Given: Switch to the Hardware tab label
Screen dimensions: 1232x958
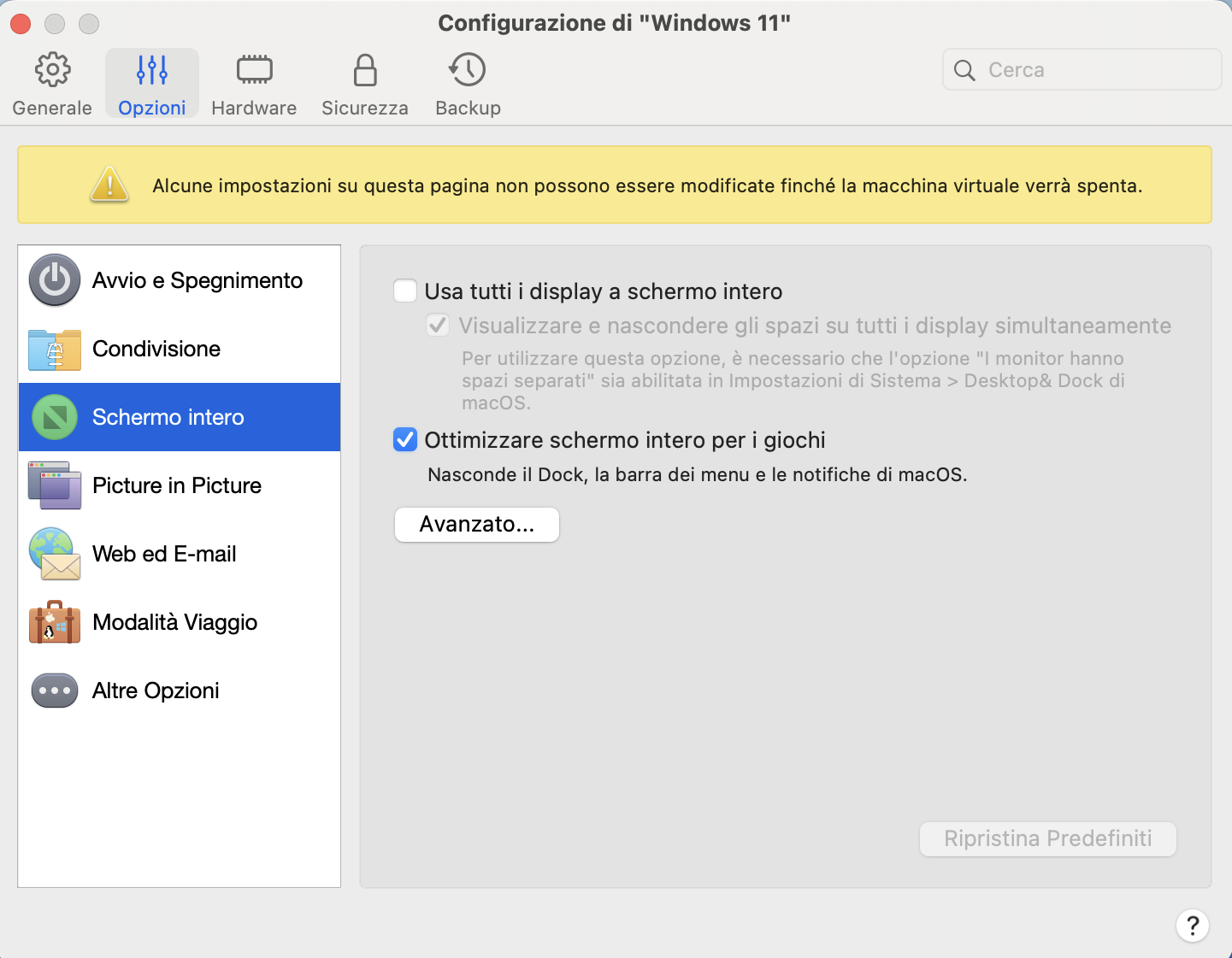Looking at the screenshot, I should coord(254,108).
